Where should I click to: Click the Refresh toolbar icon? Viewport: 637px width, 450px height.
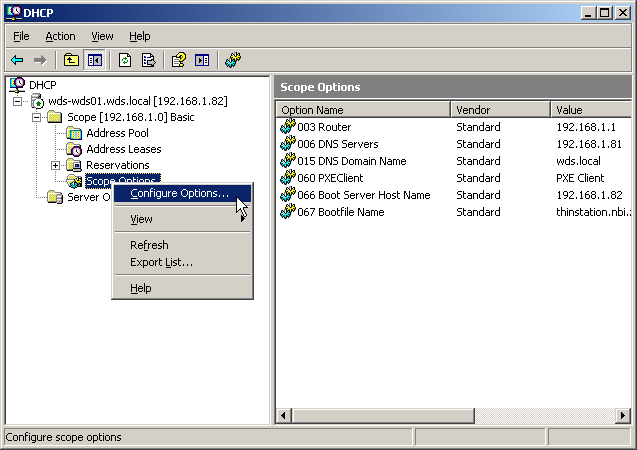pos(125,61)
